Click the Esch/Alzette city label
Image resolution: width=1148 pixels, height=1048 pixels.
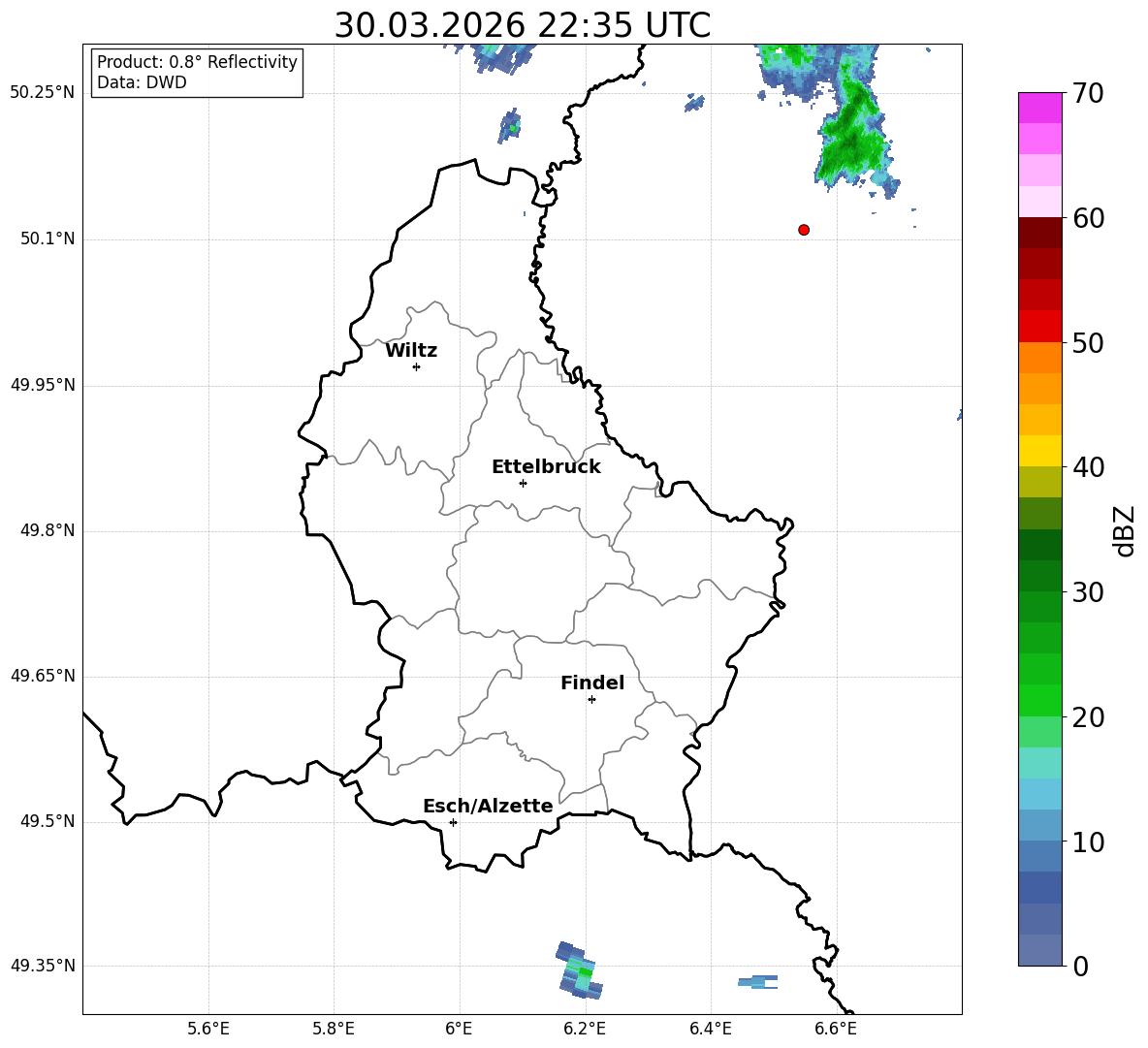[489, 806]
